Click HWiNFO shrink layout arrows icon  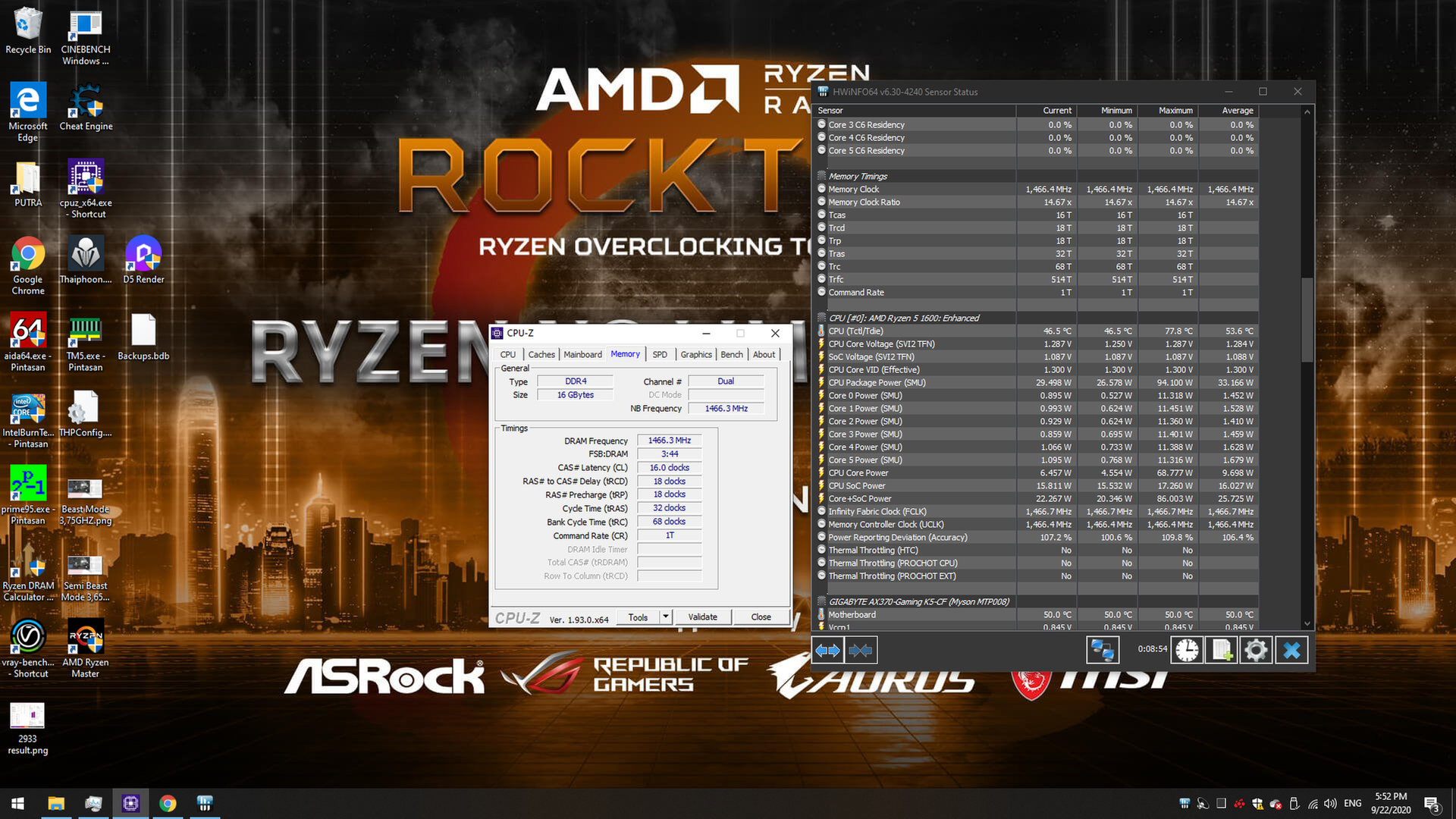point(861,650)
